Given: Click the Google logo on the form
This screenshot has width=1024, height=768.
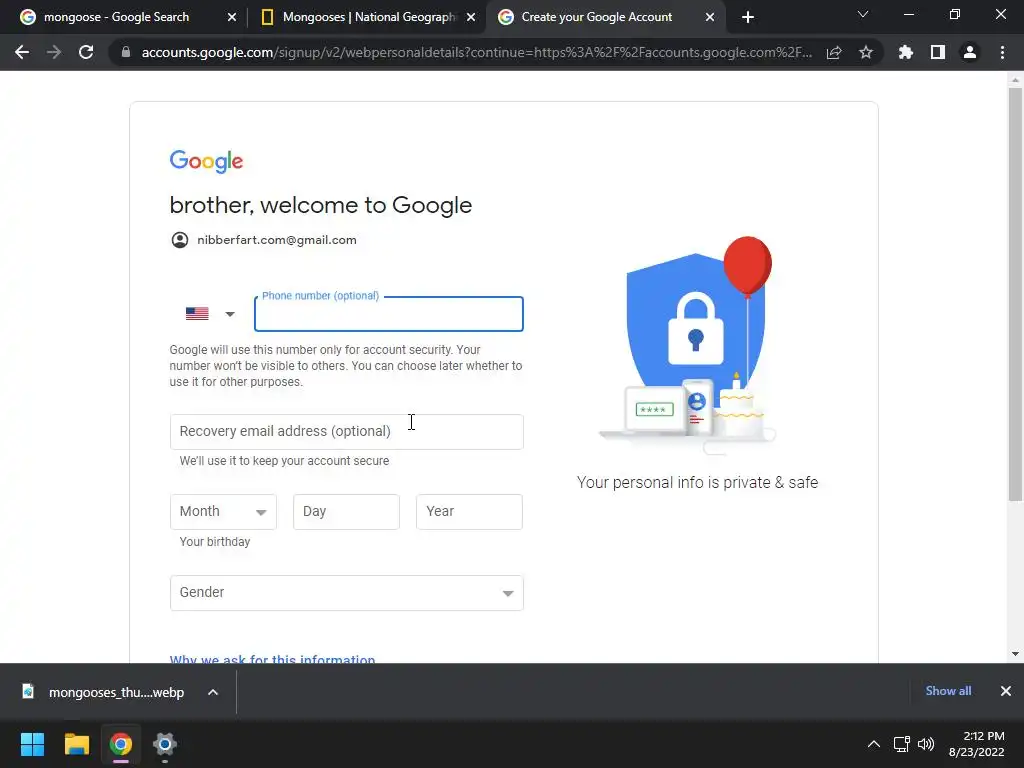Looking at the screenshot, I should (x=206, y=161).
